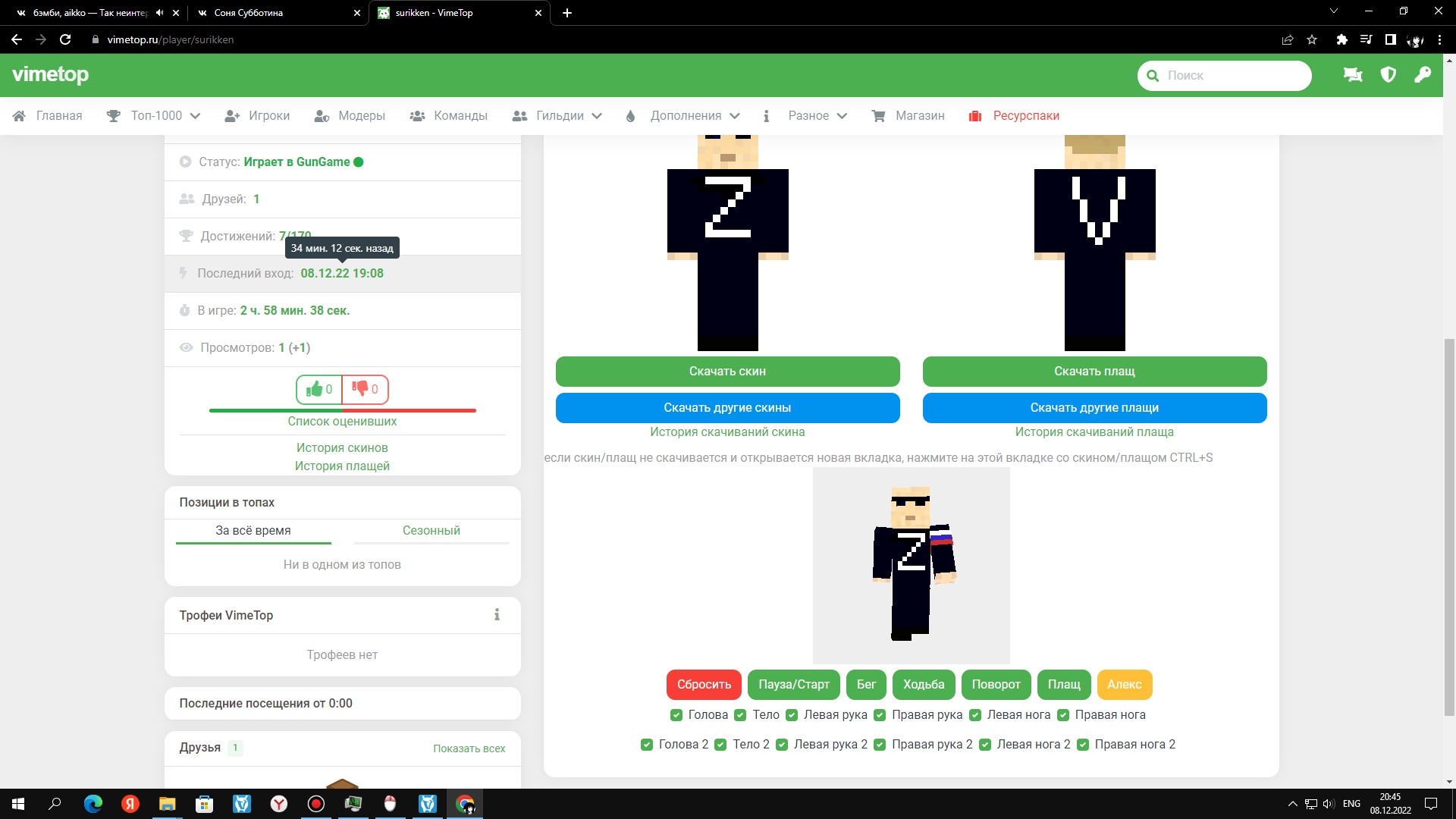Toggle the Левая рука checkbox

(x=792, y=715)
